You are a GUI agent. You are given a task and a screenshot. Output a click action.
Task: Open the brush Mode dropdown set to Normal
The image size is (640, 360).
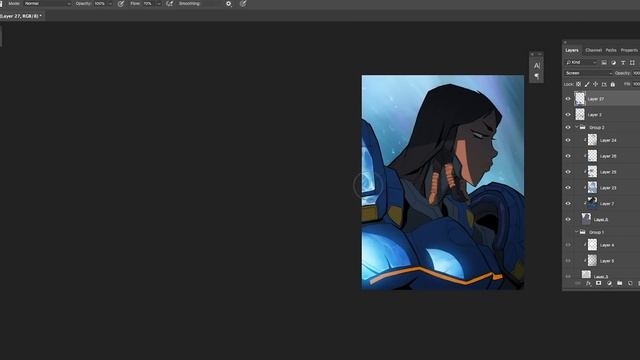click(x=47, y=4)
